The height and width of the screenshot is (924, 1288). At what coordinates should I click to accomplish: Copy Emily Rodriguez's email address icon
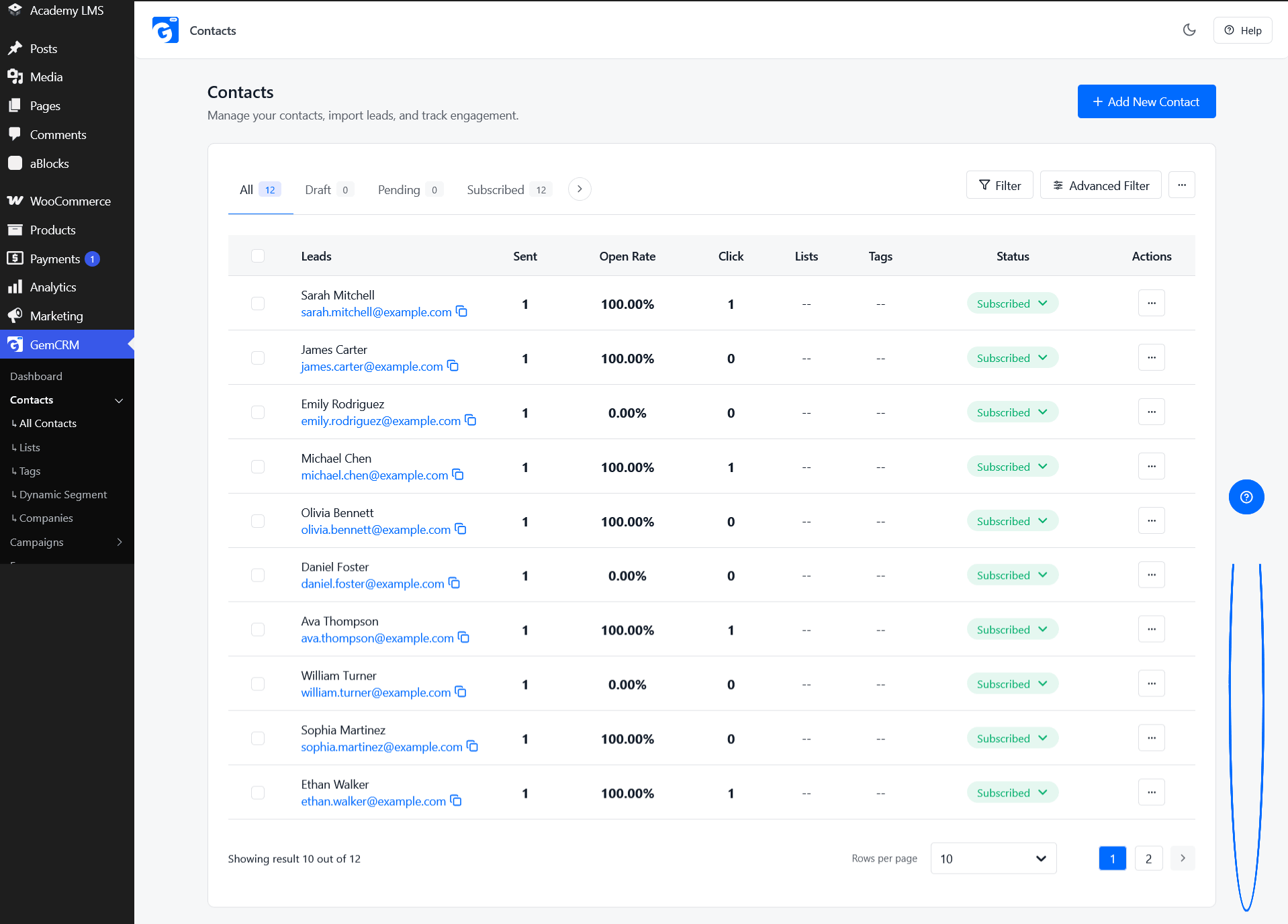pyautogui.click(x=471, y=420)
